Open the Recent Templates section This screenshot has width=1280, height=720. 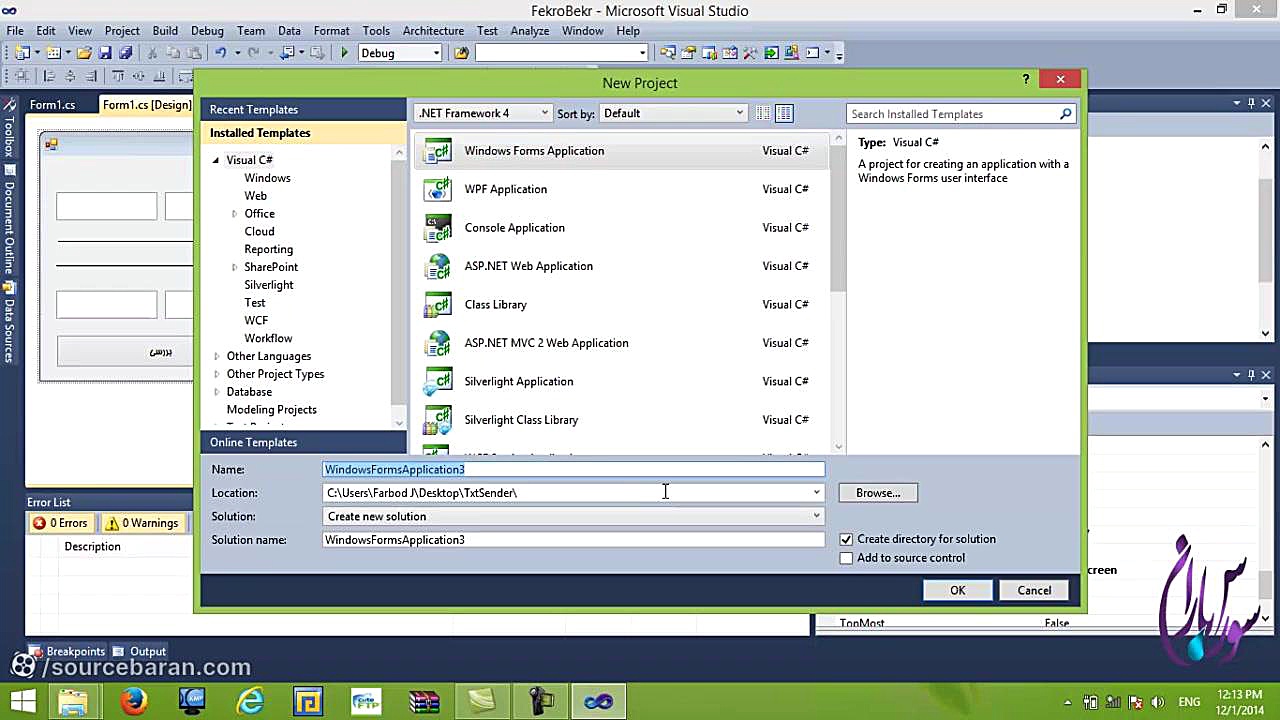(303, 109)
